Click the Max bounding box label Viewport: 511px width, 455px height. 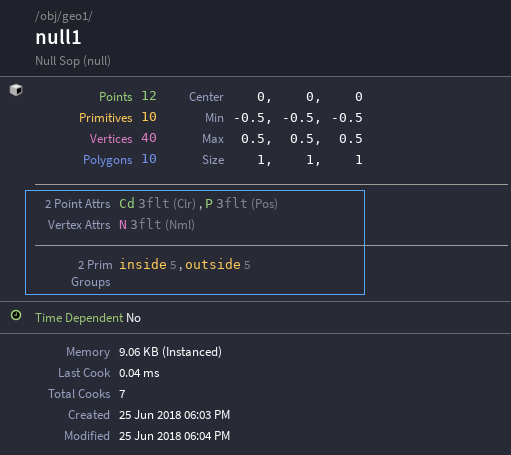213,139
